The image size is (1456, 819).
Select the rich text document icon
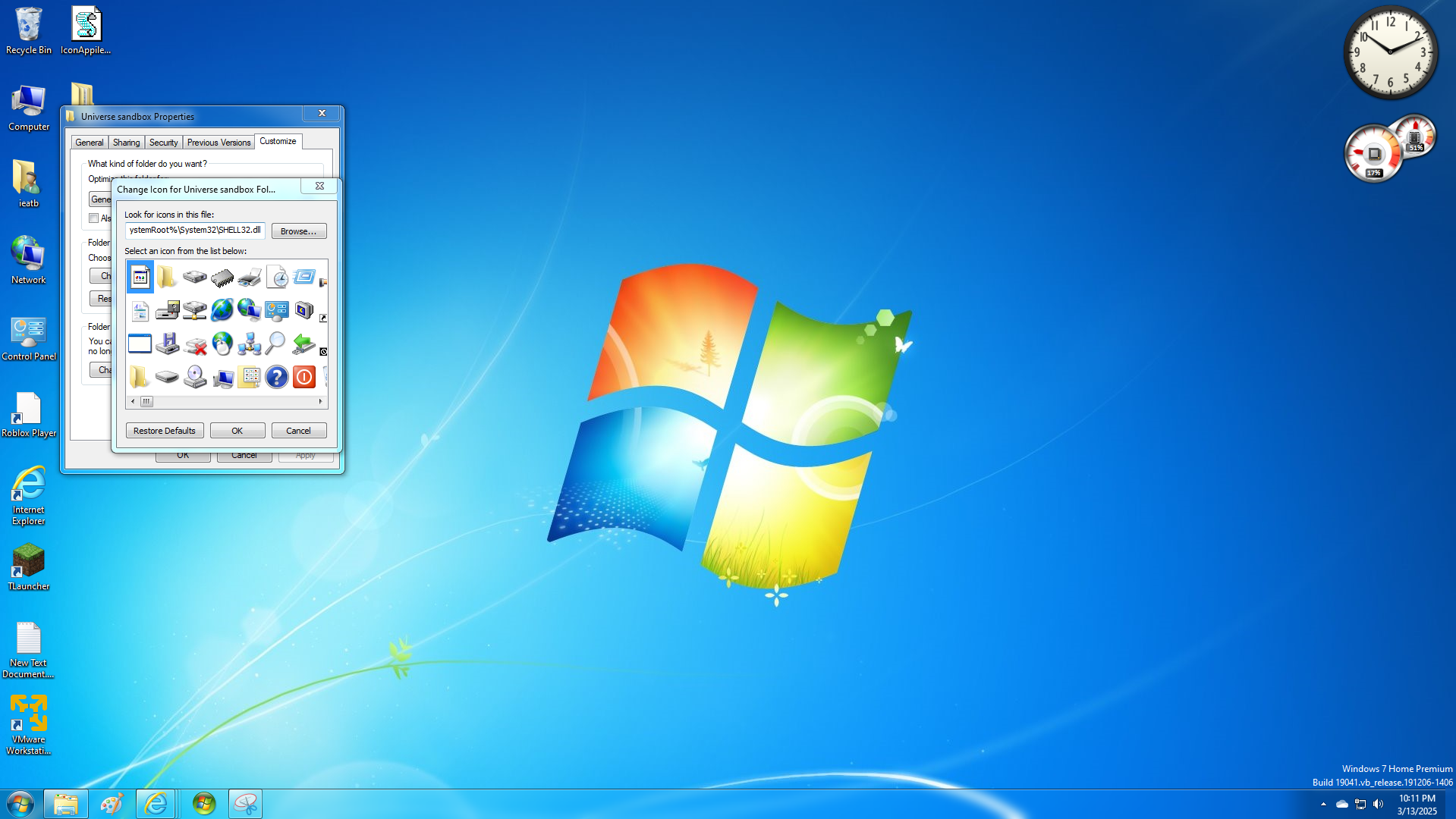coord(140,311)
